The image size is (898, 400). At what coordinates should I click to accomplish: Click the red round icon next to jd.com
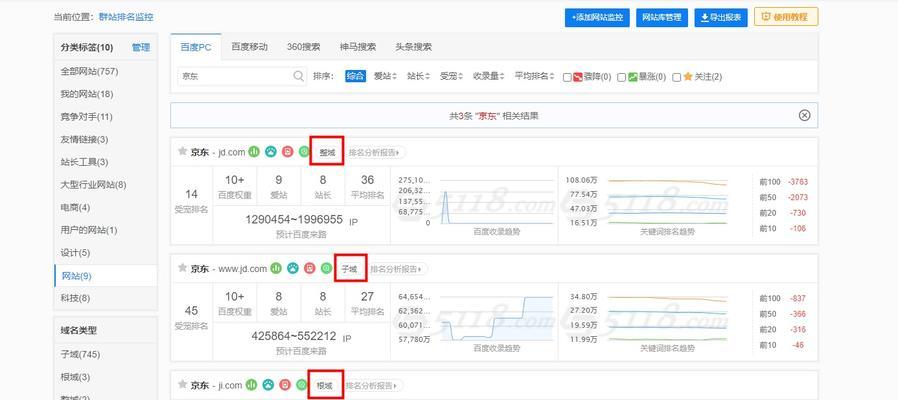coord(287,152)
